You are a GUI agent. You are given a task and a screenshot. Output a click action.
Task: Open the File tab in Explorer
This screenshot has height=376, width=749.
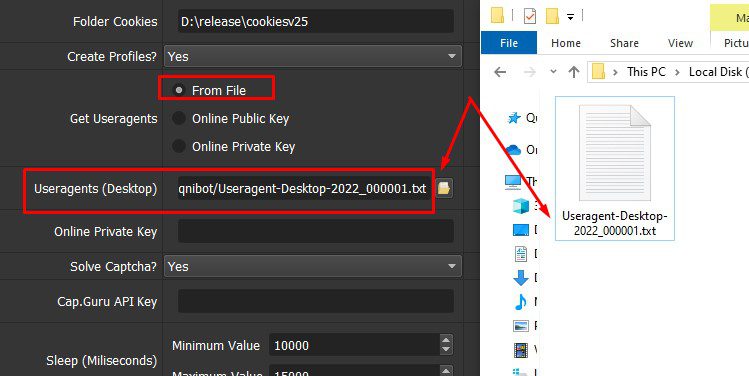509,43
